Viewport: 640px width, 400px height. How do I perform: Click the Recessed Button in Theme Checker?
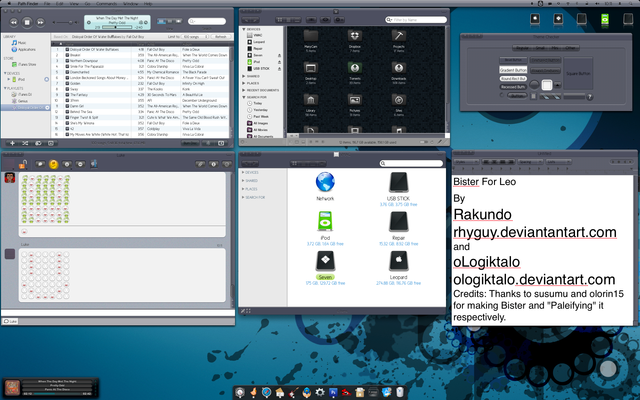tap(513, 87)
